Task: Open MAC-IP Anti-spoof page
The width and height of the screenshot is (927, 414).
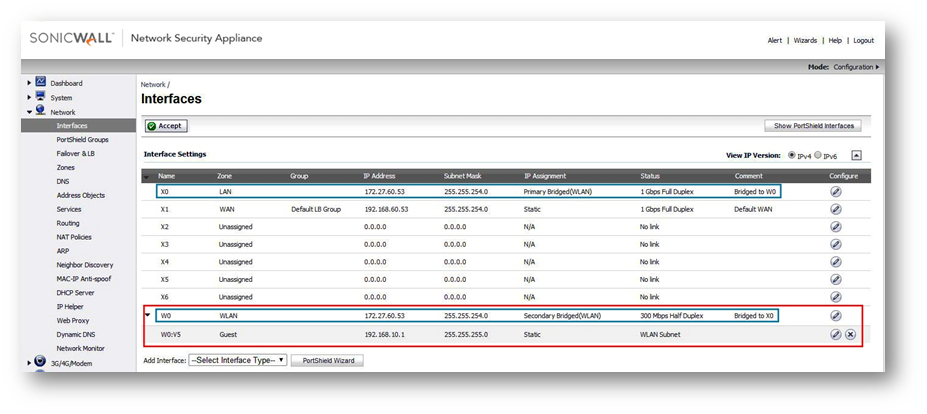Action: click(x=83, y=279)
